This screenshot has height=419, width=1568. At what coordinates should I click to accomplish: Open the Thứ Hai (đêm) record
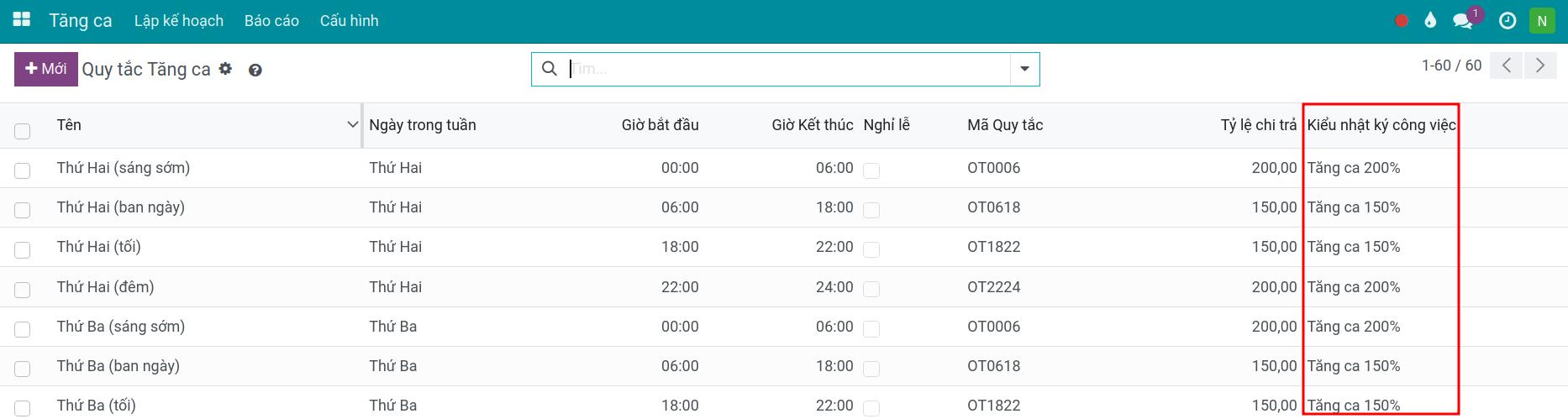coord(106,287)
